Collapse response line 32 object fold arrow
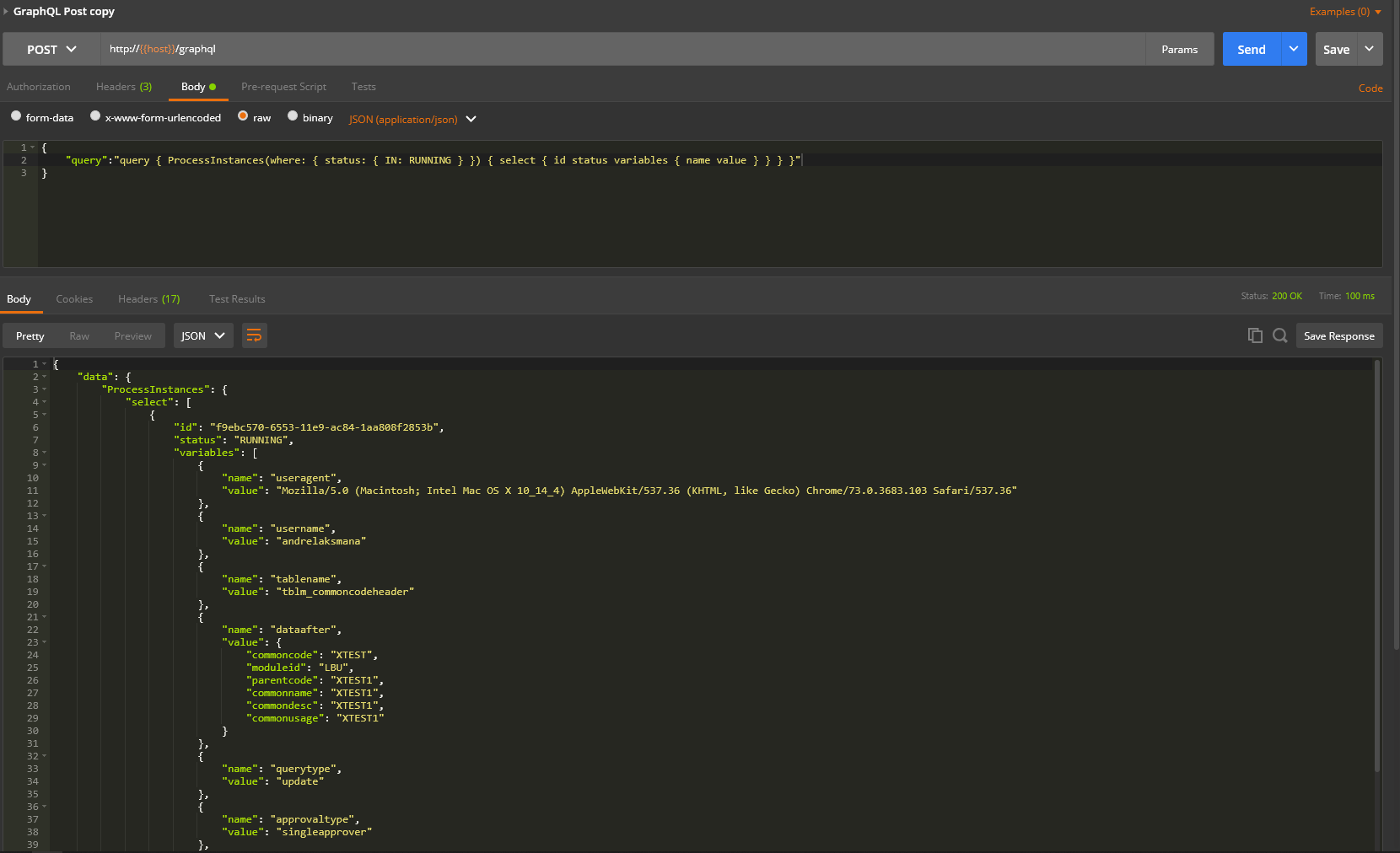Image resolution: width=1400 pixels, height=853 pixels. pos(44,756)
